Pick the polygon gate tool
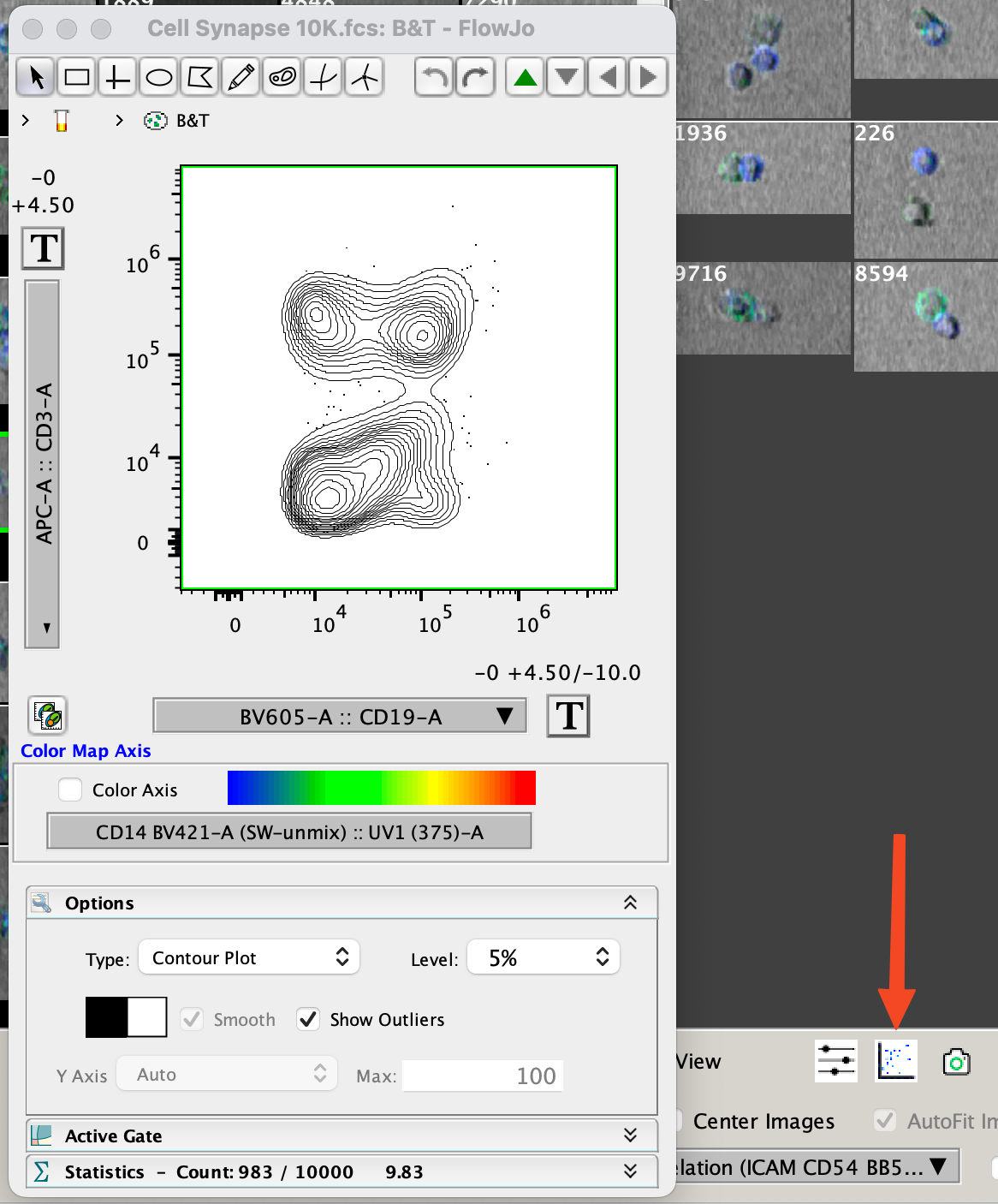 200,78
